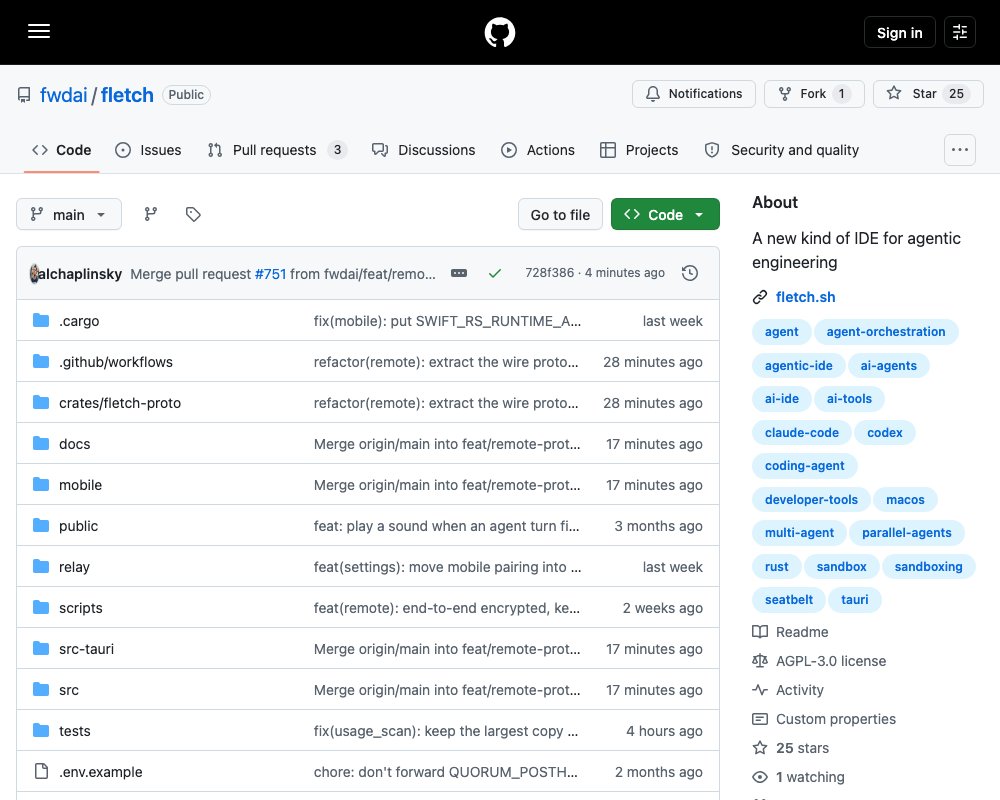View branches via the branch icon
This screenshot has height=800, width=1000.
click(x=151, y=214)
